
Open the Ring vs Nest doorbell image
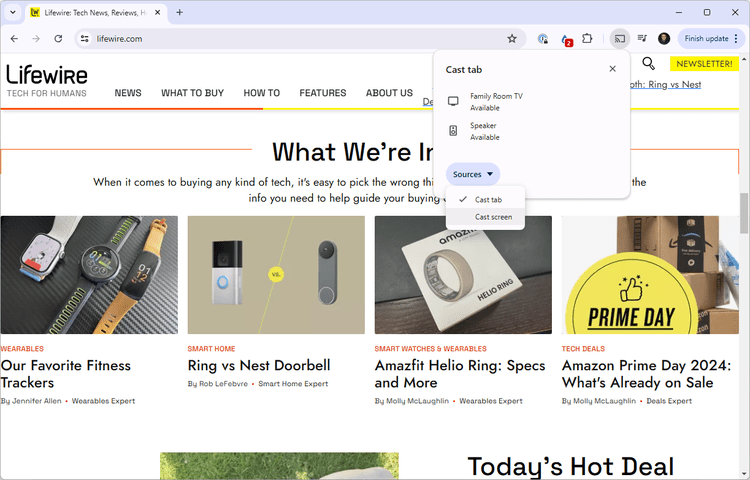(x=276, y=275)
